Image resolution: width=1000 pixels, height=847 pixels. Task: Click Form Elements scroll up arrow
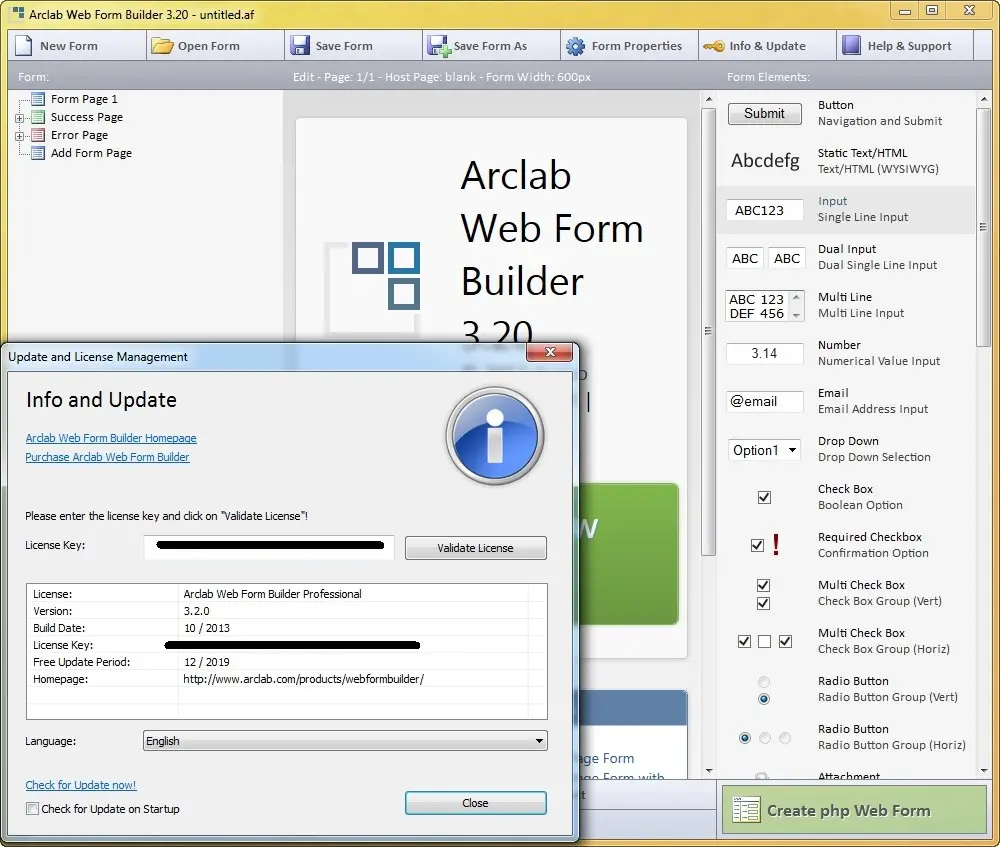[983, 99]
